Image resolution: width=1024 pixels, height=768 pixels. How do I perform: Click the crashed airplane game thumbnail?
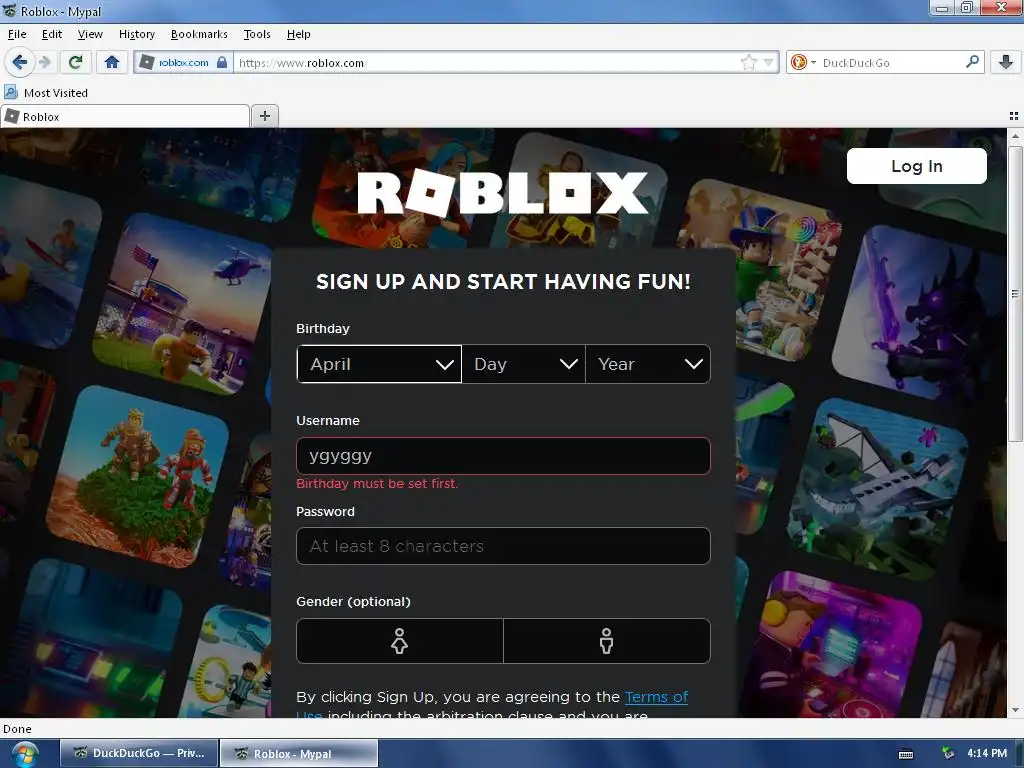(878, 490)
